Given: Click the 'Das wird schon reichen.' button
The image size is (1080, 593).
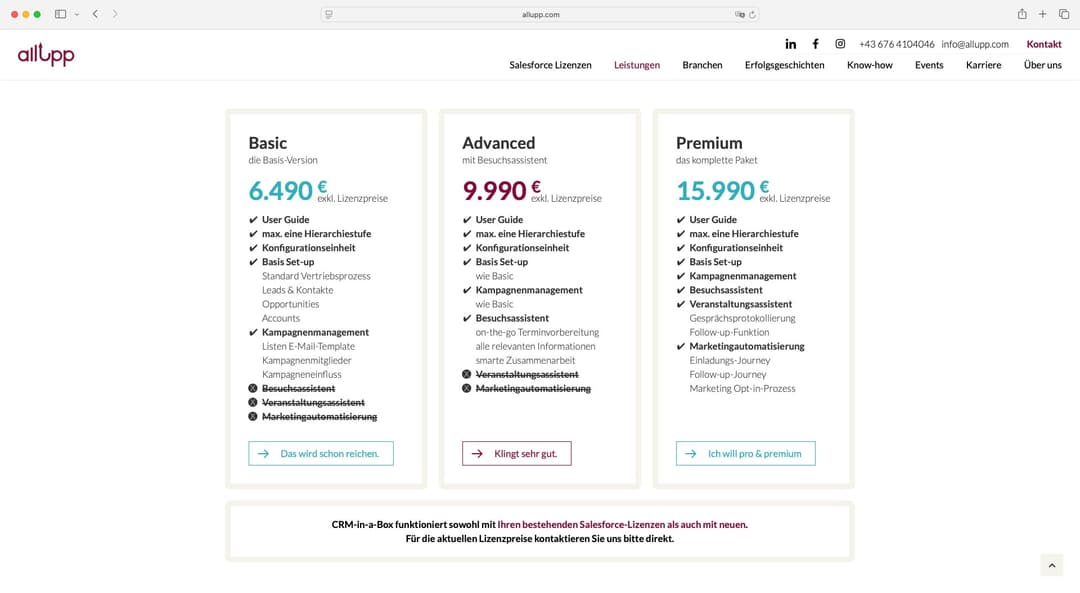Looking at the screenshot, I should (321, 453).
